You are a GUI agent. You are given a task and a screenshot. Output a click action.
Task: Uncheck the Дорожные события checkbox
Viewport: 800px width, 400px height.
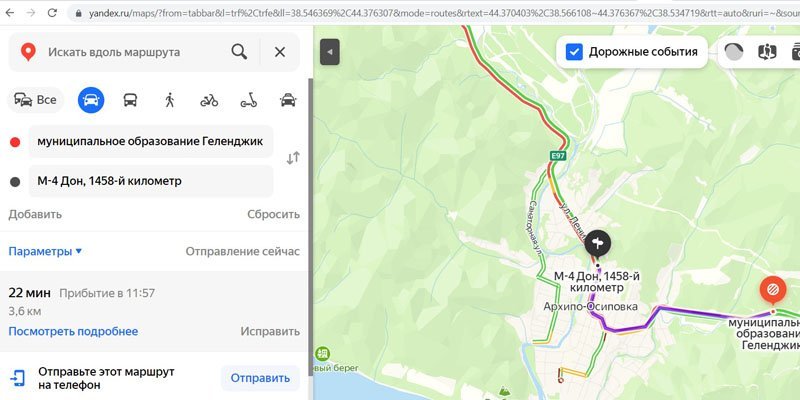[x=574, y=52]
